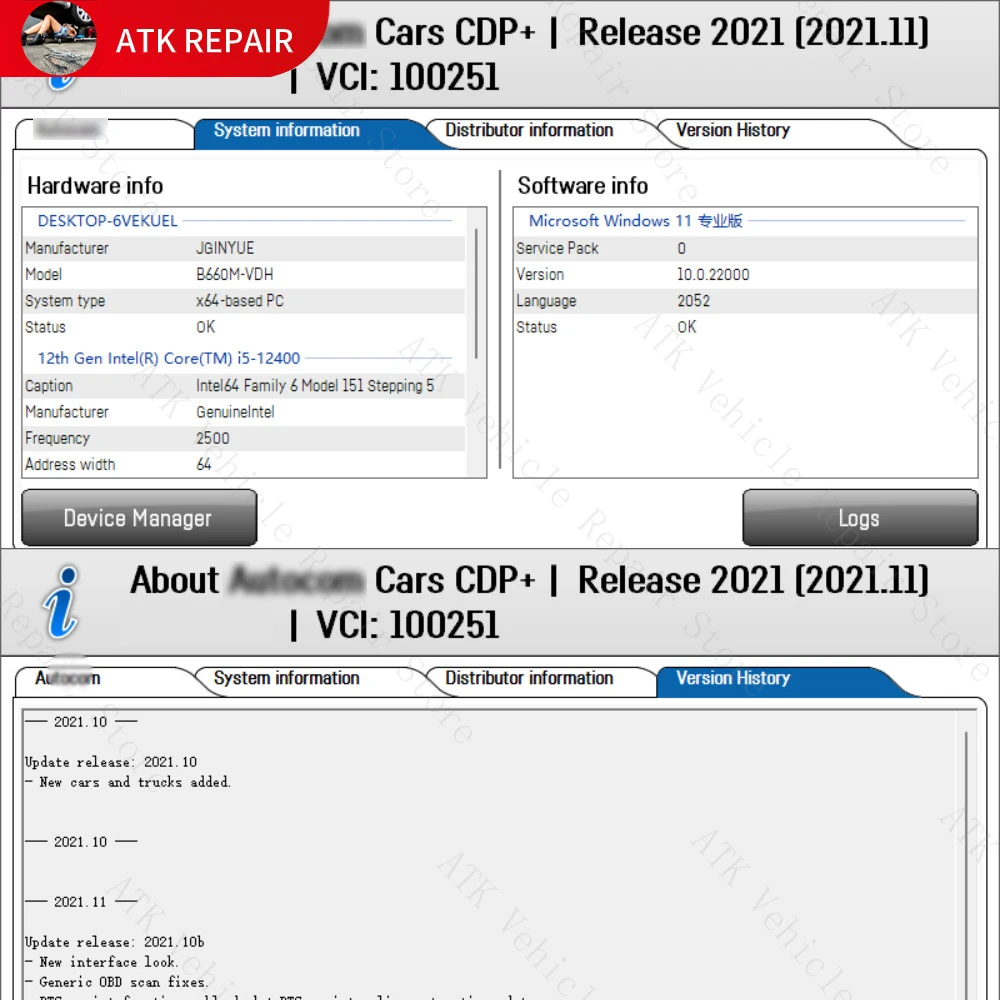The image size is (1000, 1000).
Task: Select the System type x64-based PC row
Action: [245, 301]
